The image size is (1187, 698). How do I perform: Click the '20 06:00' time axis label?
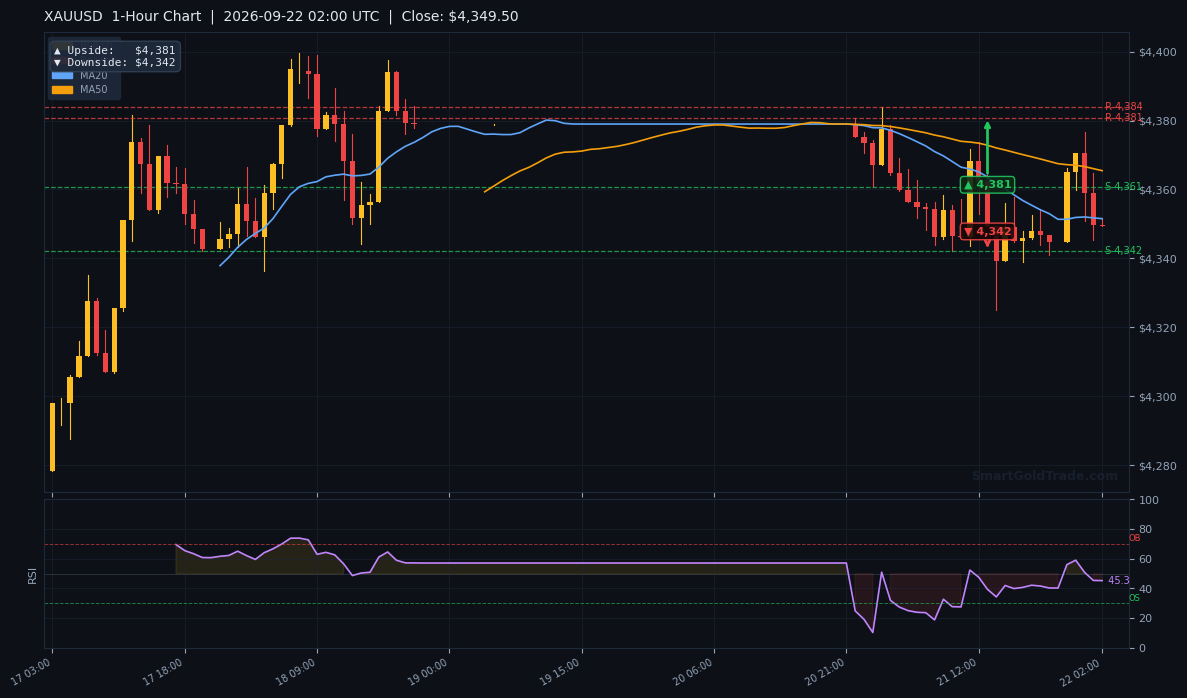693,672
